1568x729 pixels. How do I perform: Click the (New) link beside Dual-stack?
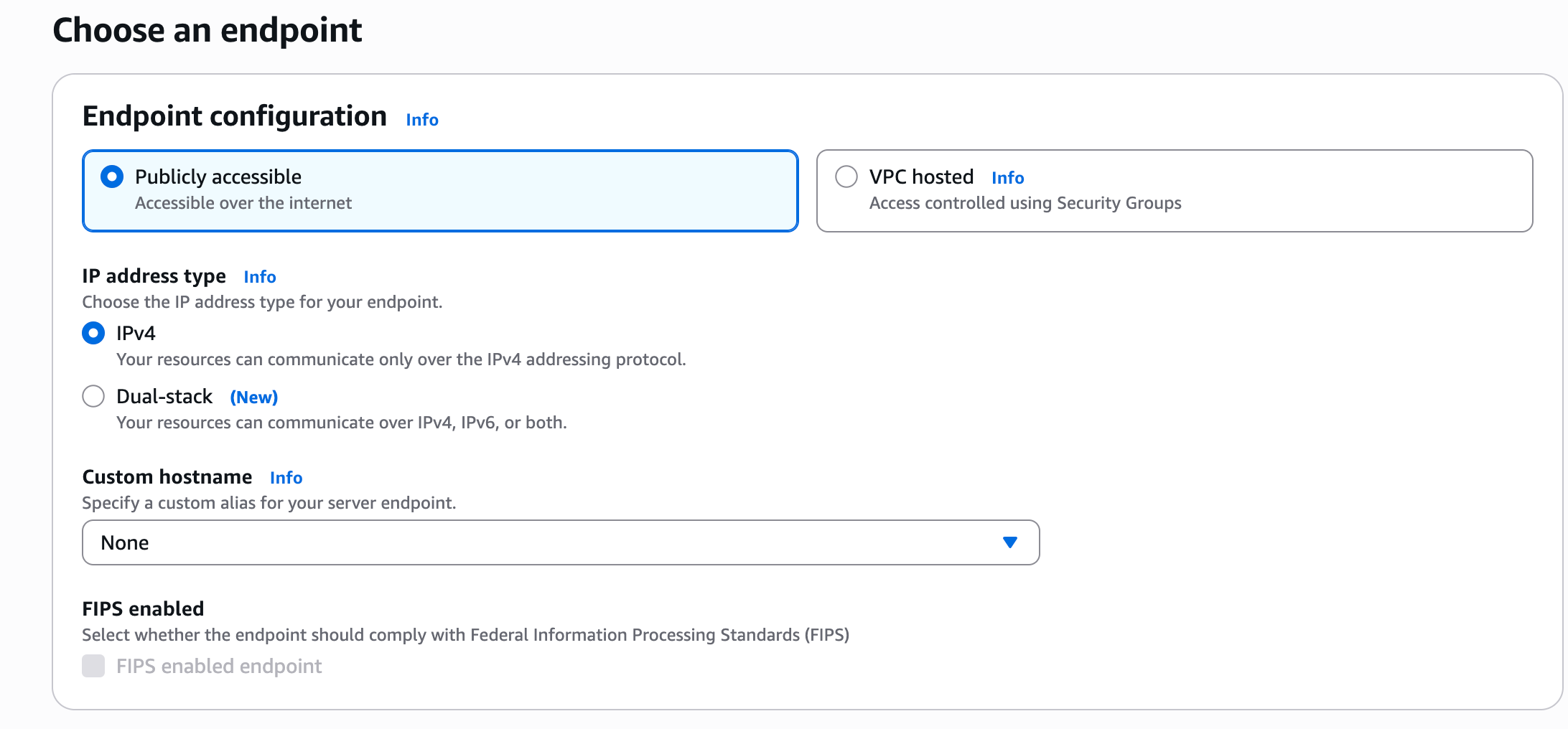(253, 398)
